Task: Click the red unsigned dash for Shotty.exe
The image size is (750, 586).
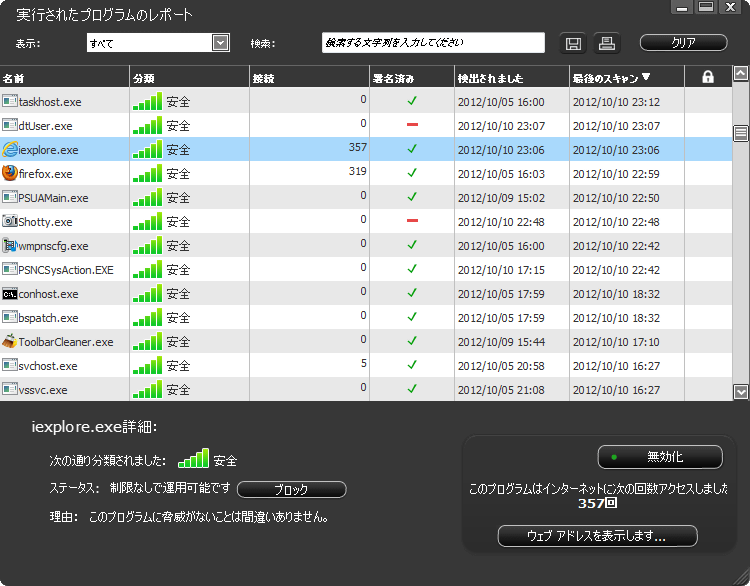Action: coord(412,221)
